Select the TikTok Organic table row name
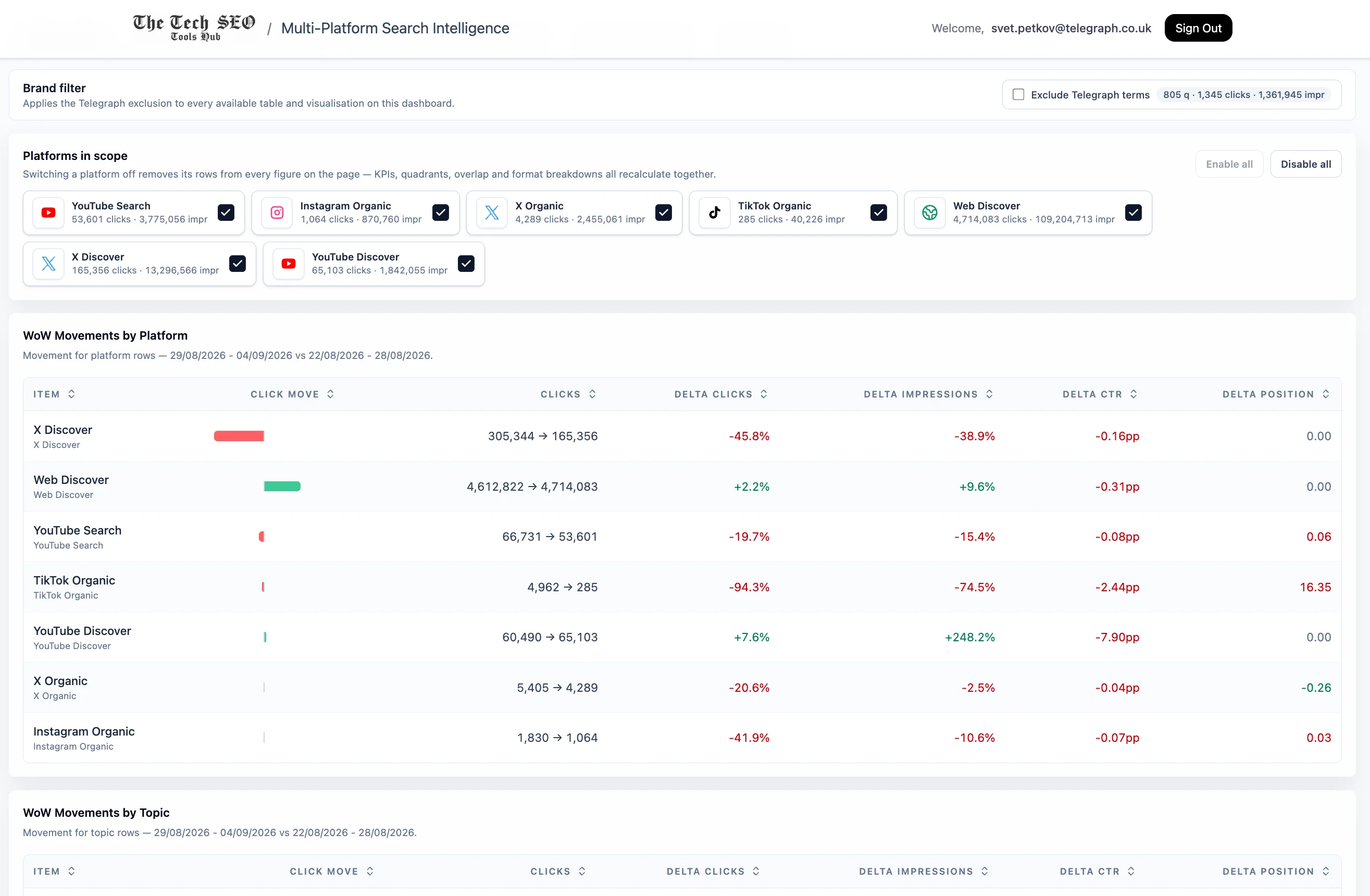Image resolution: width=1370 pixels, height=896 pixels. [74, 580]
